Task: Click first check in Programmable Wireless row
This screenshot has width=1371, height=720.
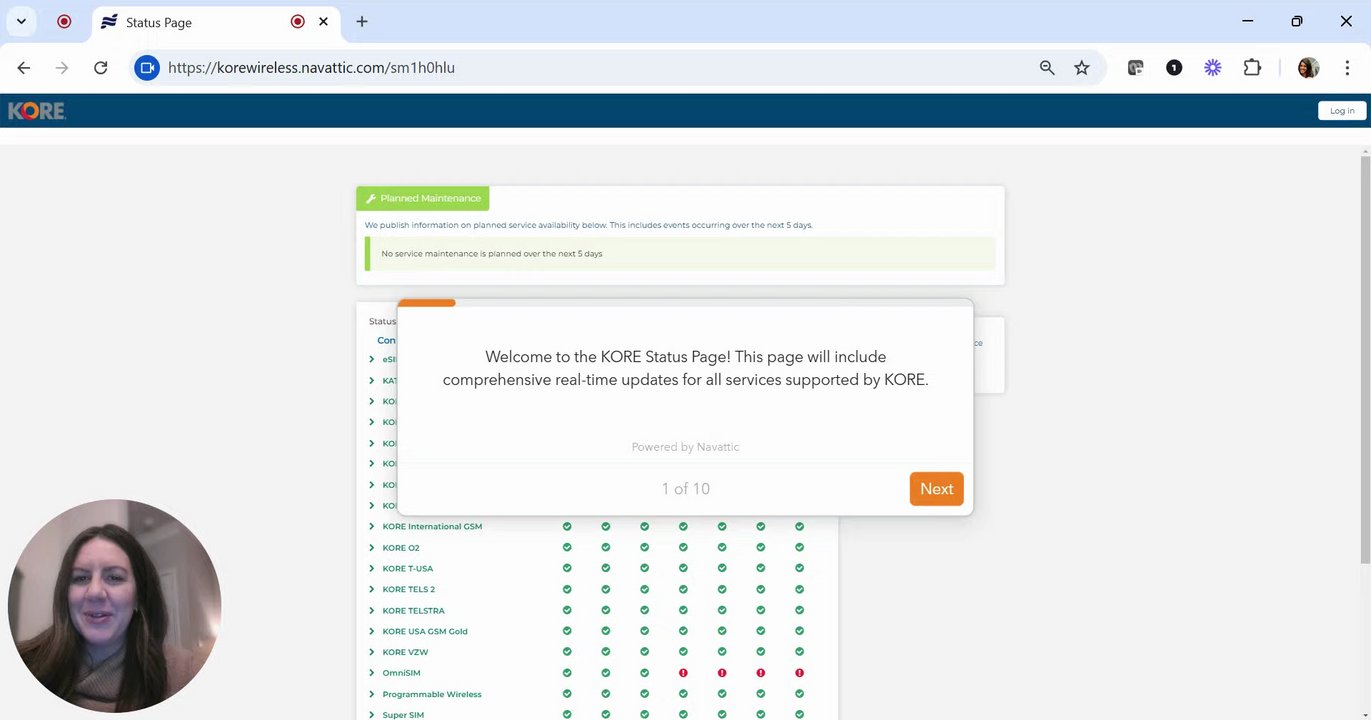Action: (x=567, y=694)
